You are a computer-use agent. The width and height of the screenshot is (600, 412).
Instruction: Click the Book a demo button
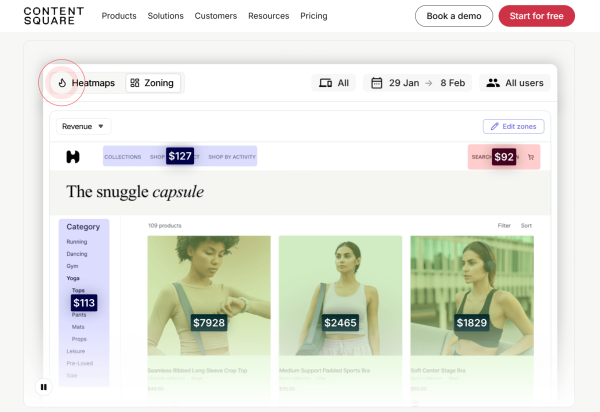(454, 16)
